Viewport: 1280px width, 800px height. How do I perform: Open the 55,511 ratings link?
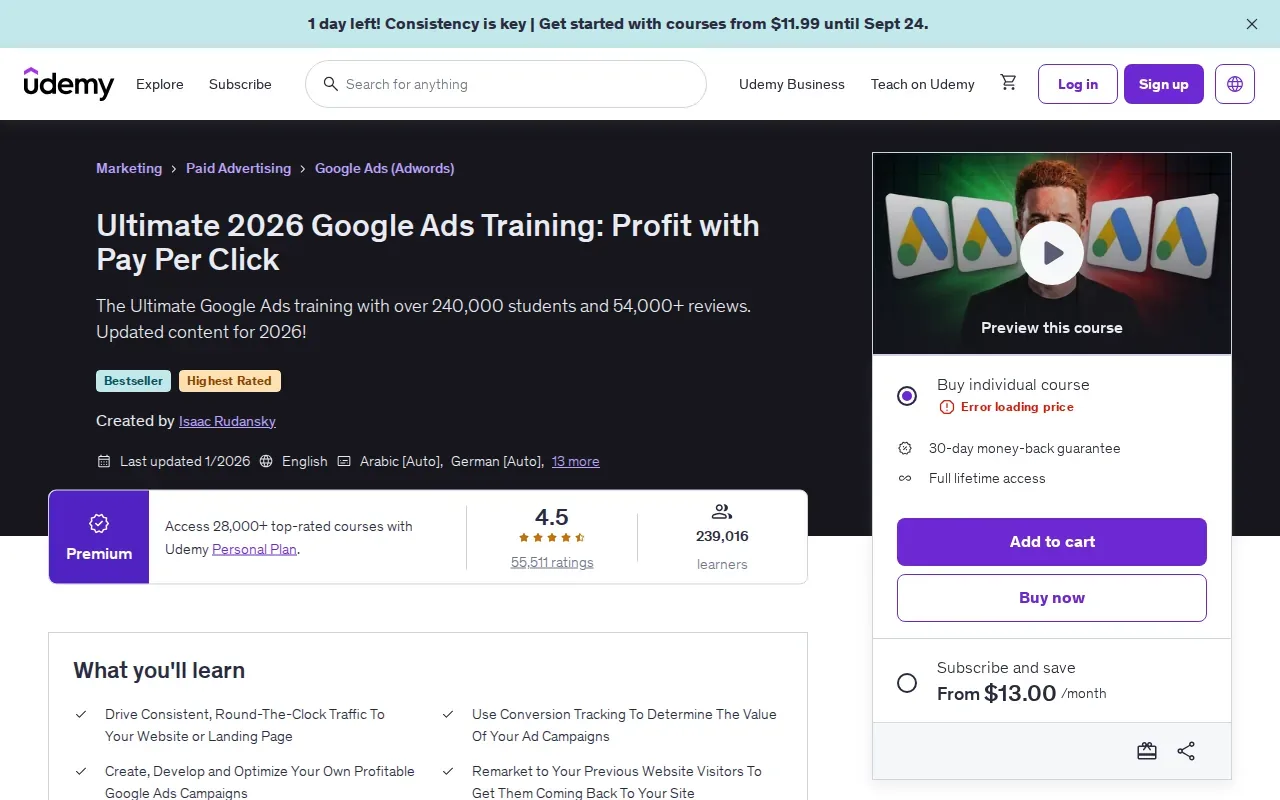552,562
